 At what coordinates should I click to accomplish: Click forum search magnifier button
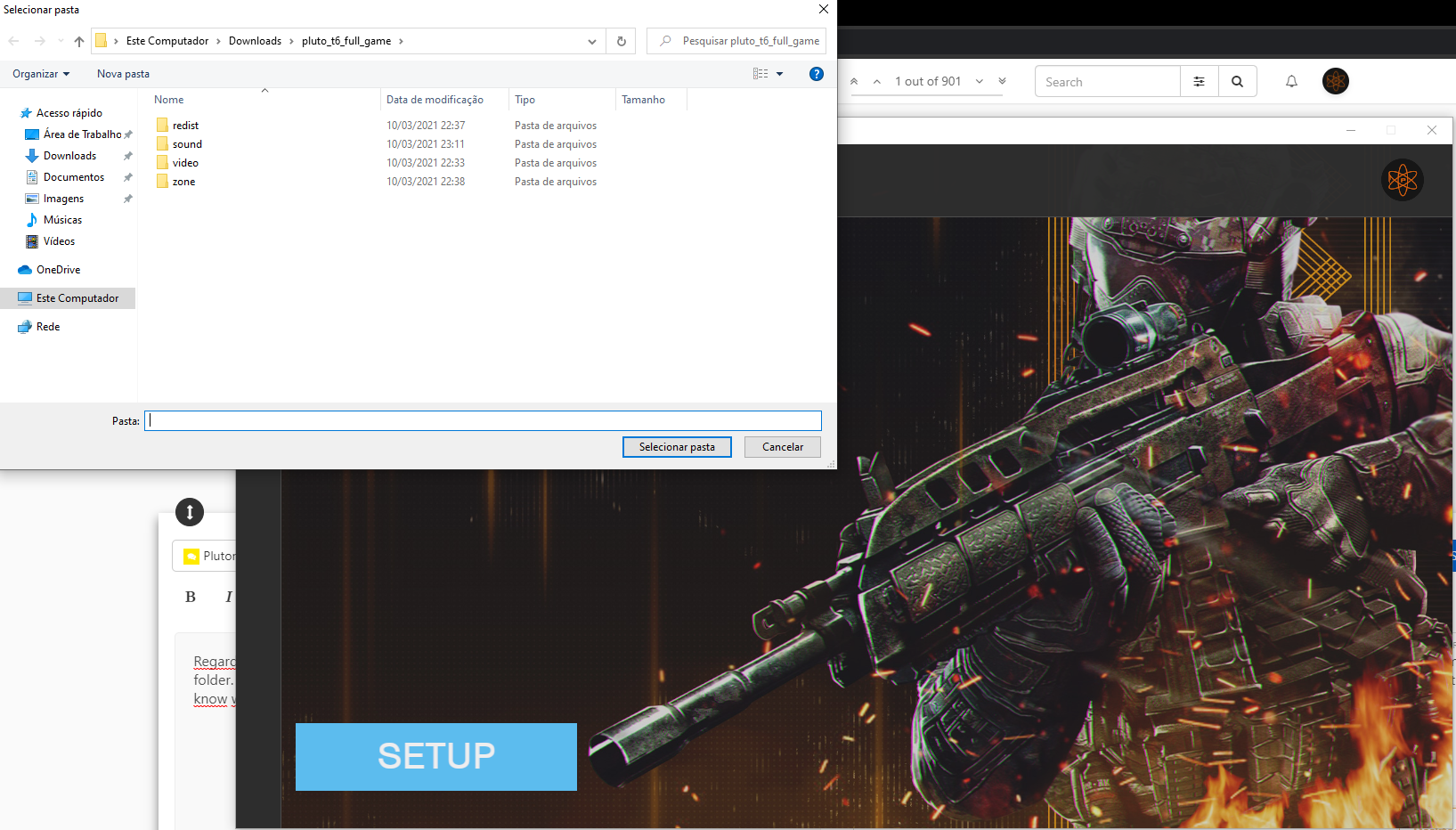(x=1238, y=81)
